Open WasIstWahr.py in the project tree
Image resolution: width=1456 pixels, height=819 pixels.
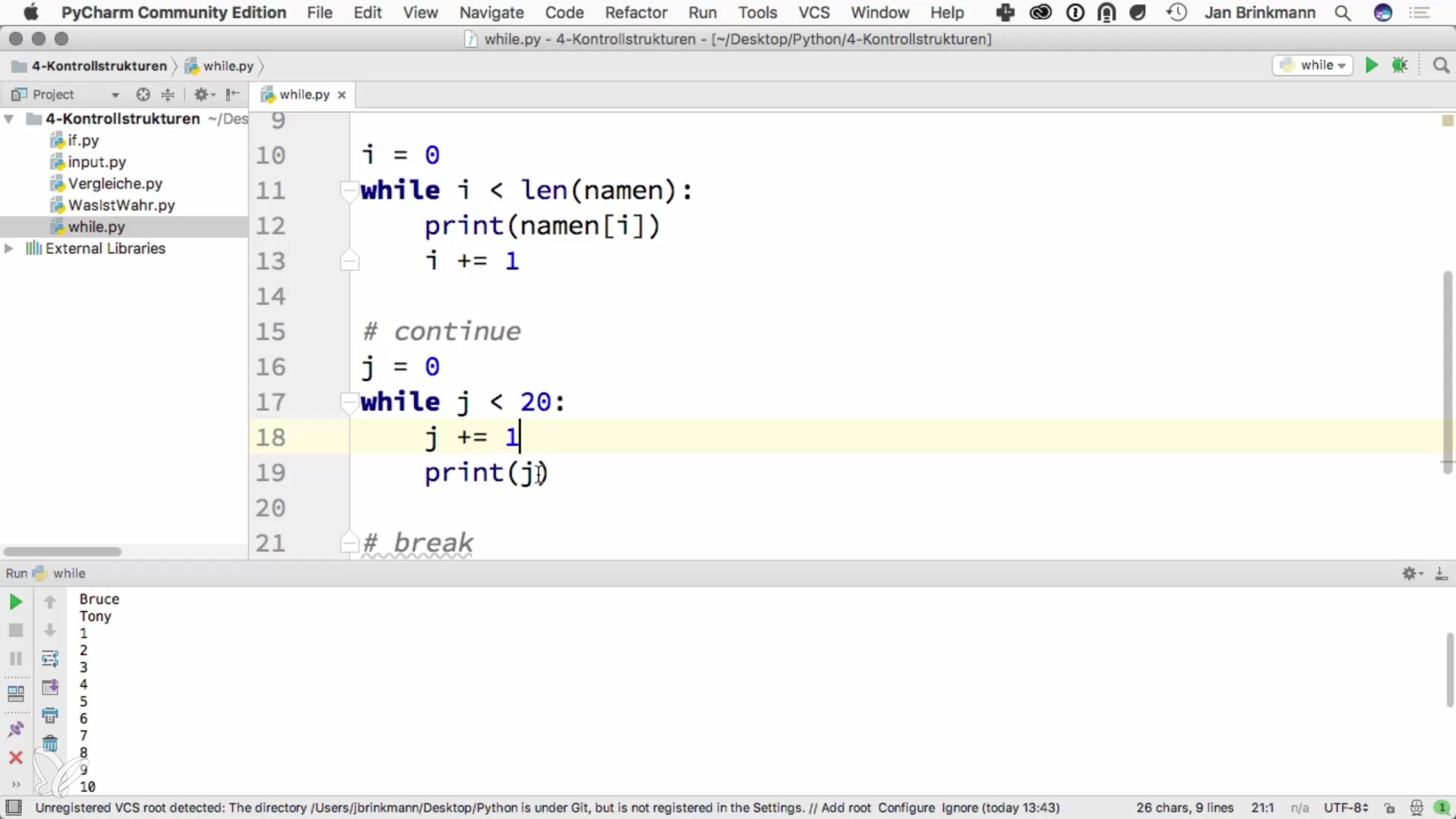(x=121, y=206)
